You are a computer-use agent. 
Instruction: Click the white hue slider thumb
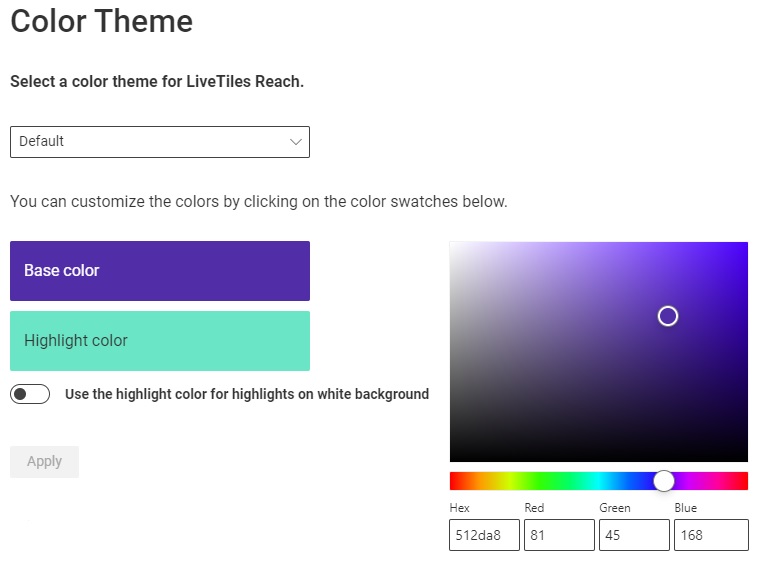point(664,481)
